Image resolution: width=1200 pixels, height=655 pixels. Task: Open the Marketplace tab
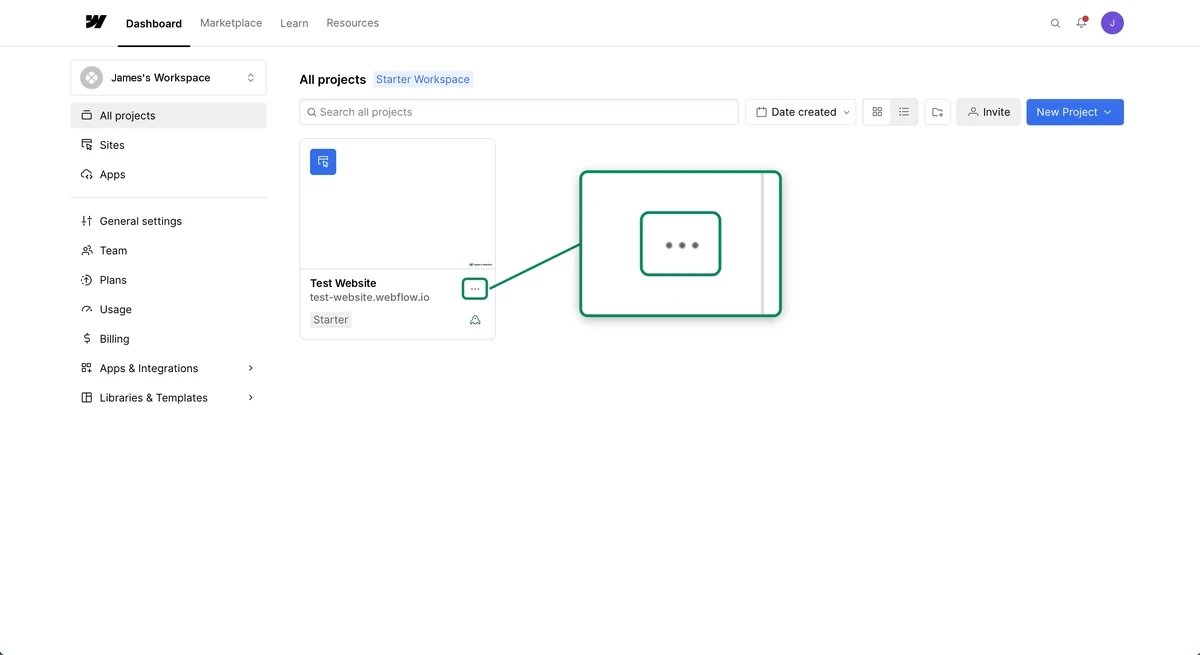(x=231, y=23)
